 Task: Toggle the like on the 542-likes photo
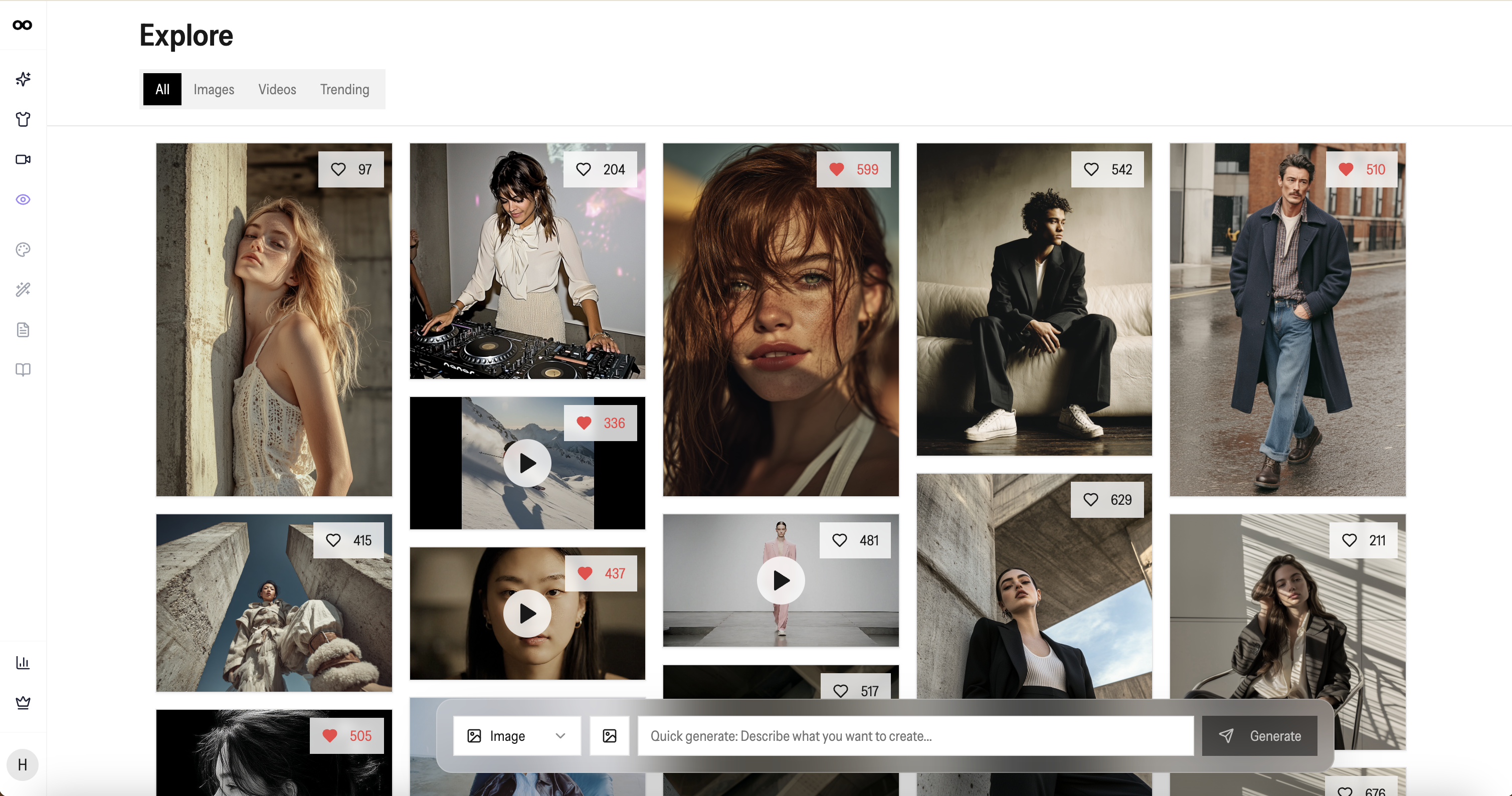click(1091, 169)
